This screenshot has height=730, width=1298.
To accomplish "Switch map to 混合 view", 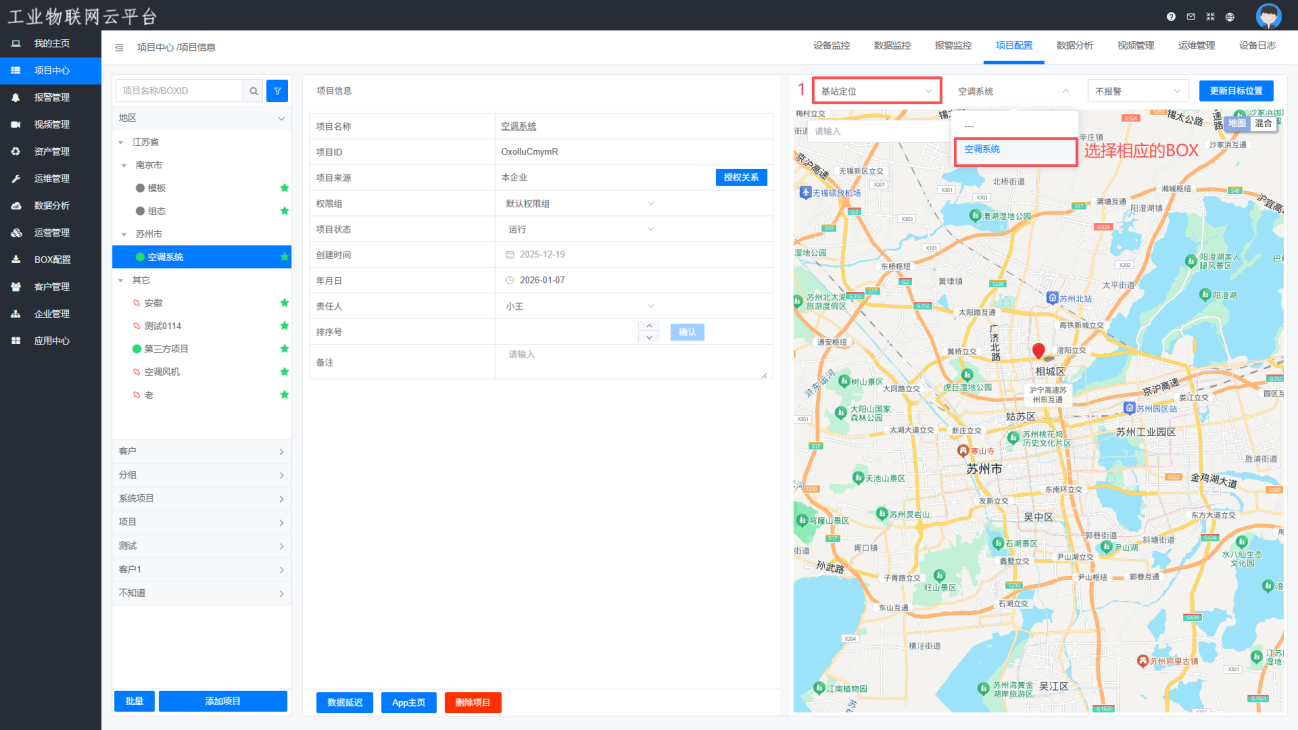I will (x=1263, y=123).
